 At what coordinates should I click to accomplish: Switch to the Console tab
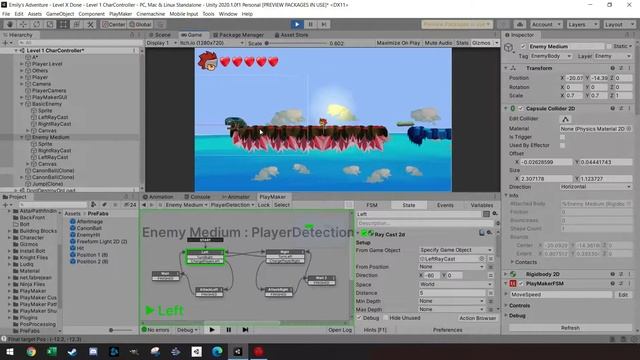[x=197, y=197]
